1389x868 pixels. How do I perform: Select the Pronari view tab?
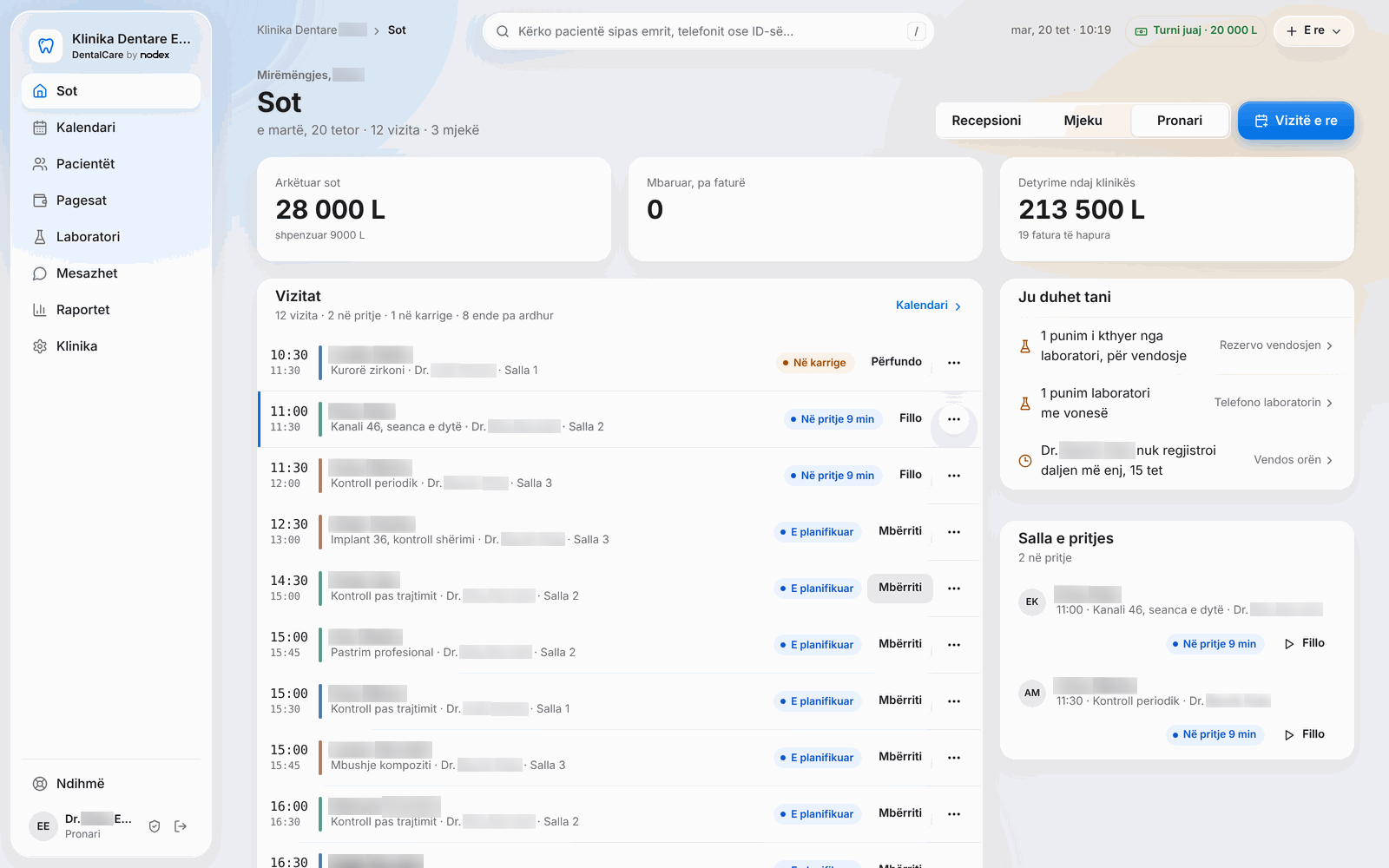tap(1180, 121)
